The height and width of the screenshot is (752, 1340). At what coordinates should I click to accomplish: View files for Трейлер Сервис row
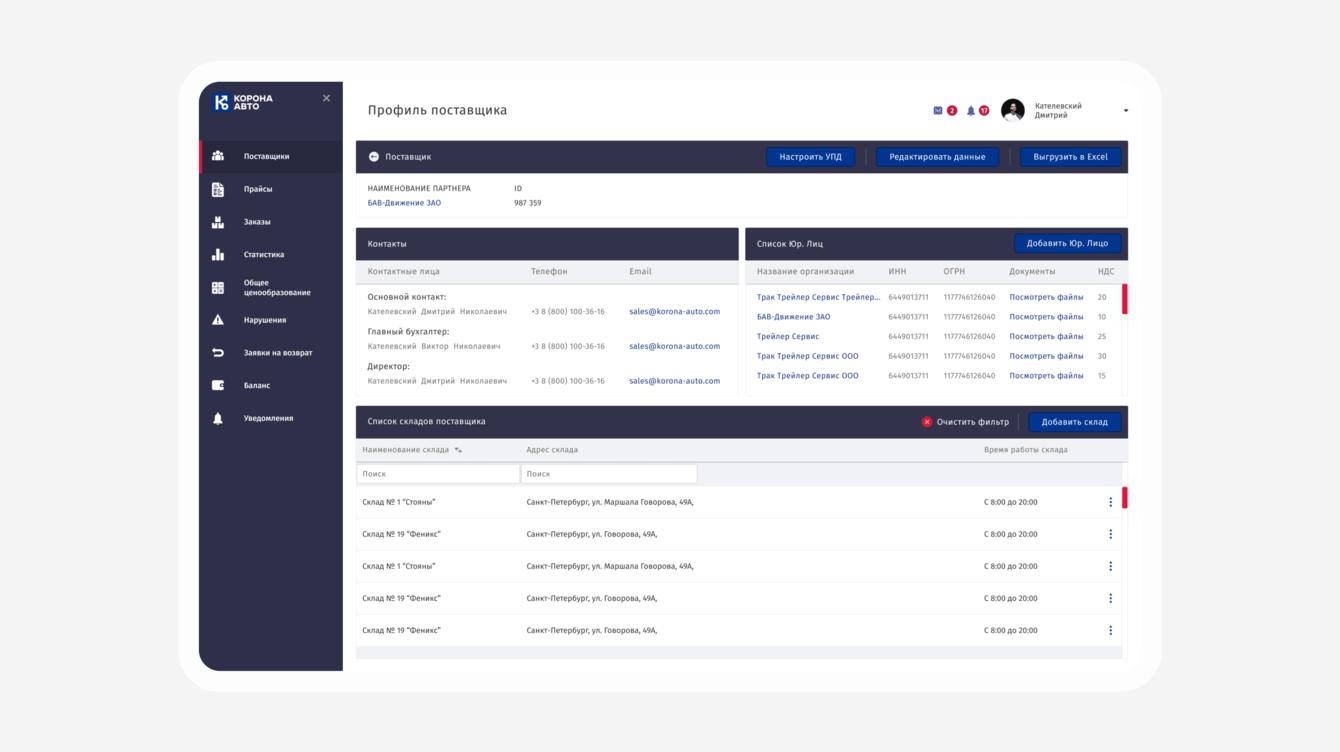click(1046, 337)
